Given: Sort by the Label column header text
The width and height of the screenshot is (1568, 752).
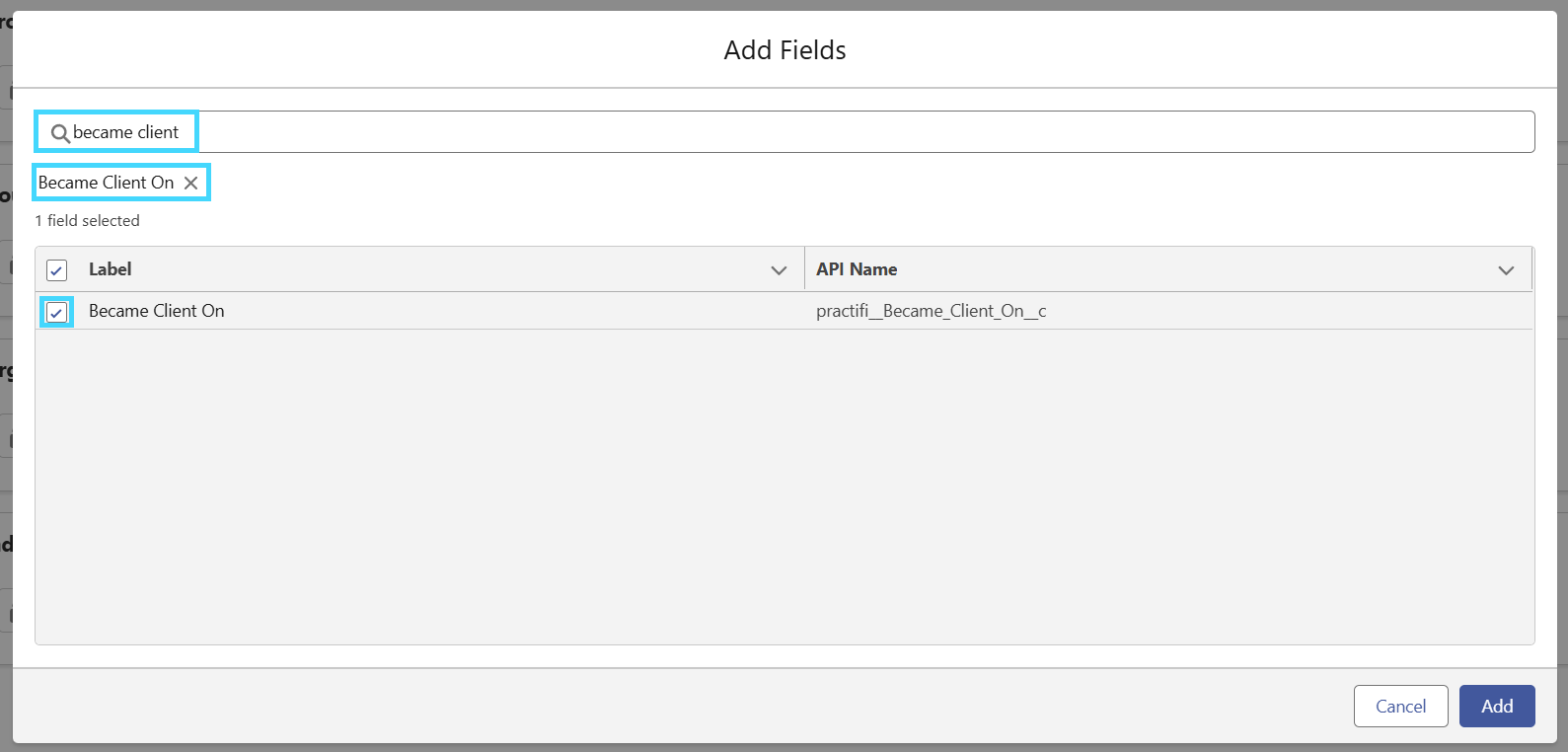Looking at the screenshot, I should click(110, 269).
